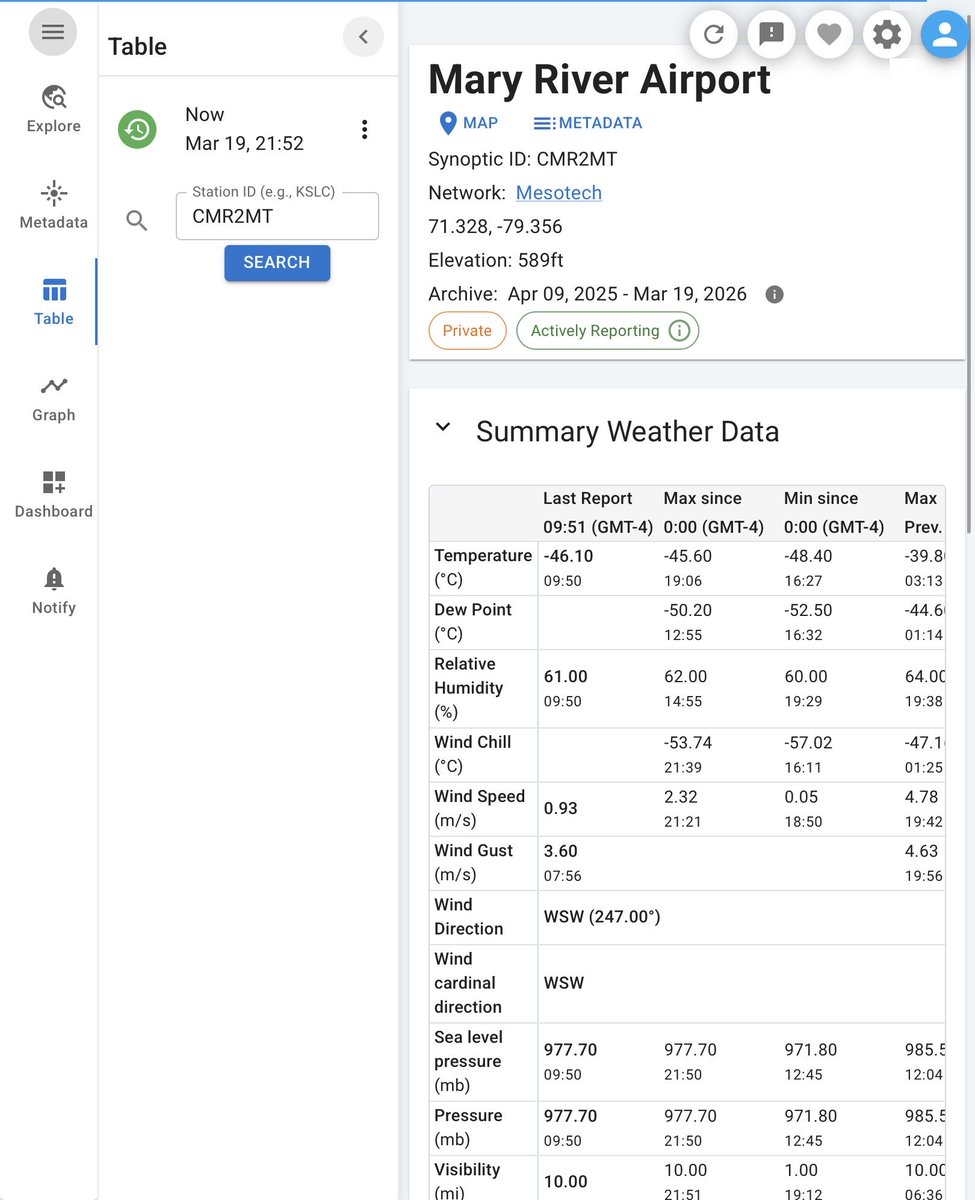This screenshot has width=975, height=1200.
Task: Click the search magnifier icon
Action: coord(137,221)
